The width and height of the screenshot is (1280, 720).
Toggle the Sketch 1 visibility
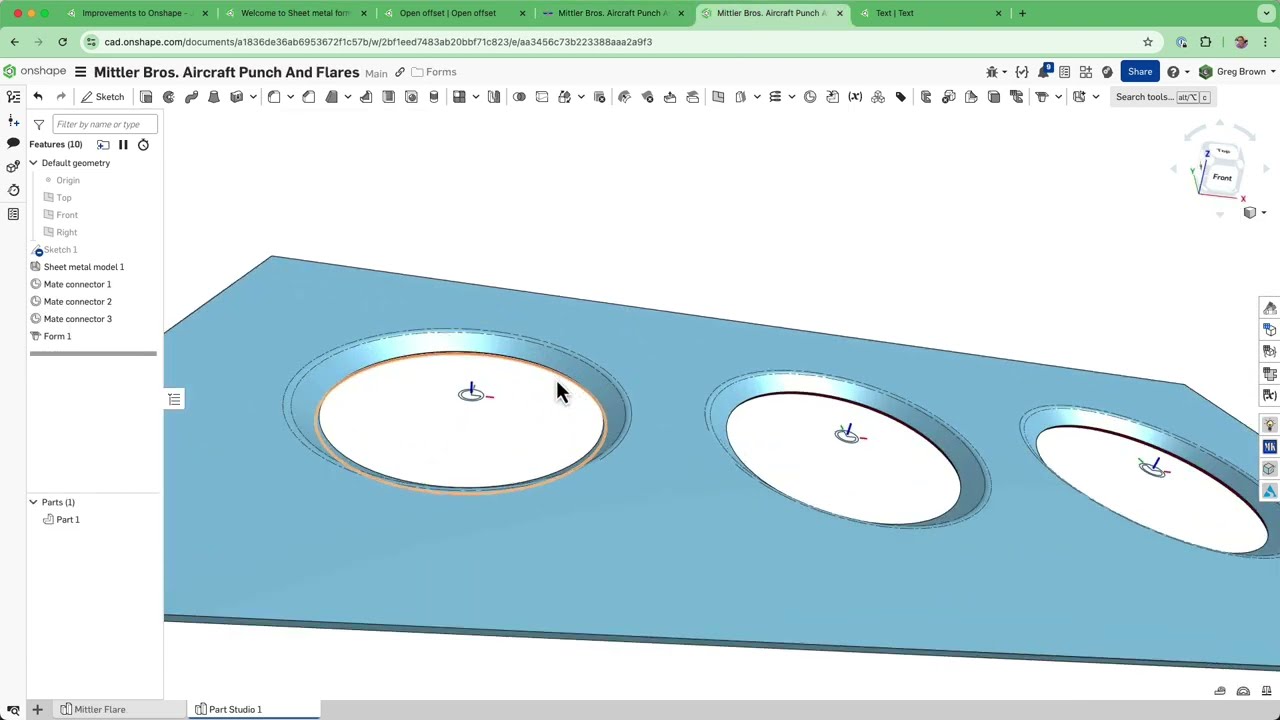pos(39,250)
